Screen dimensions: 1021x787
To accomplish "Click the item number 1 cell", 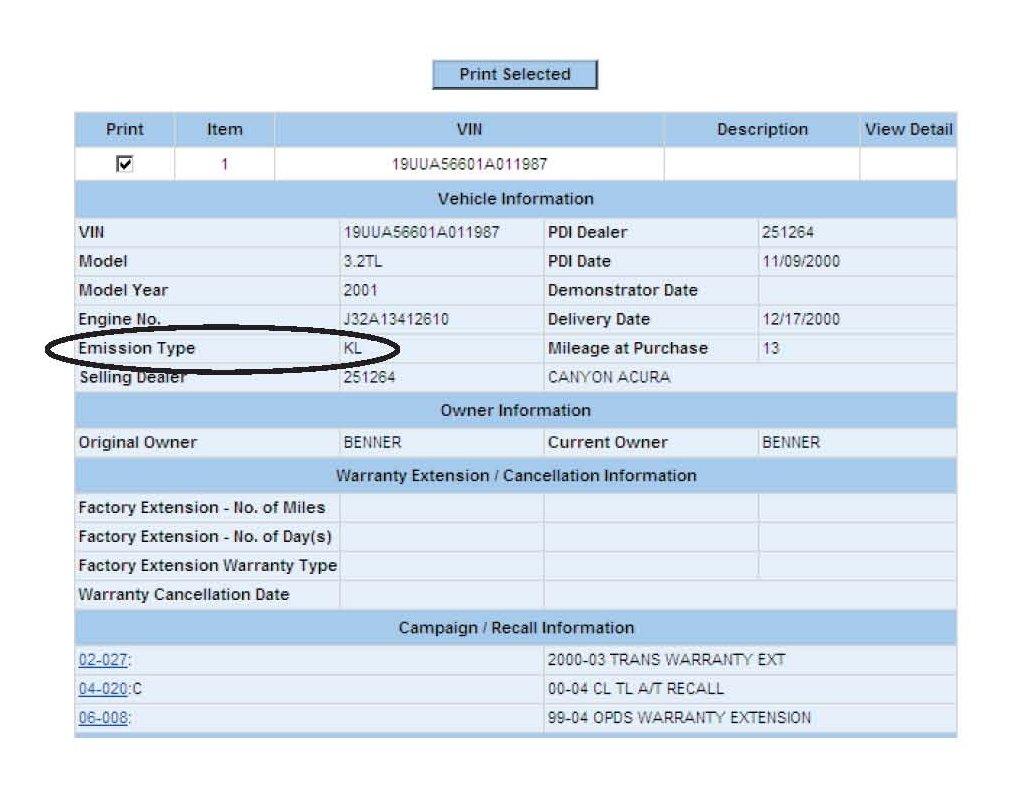I will 224,164.
